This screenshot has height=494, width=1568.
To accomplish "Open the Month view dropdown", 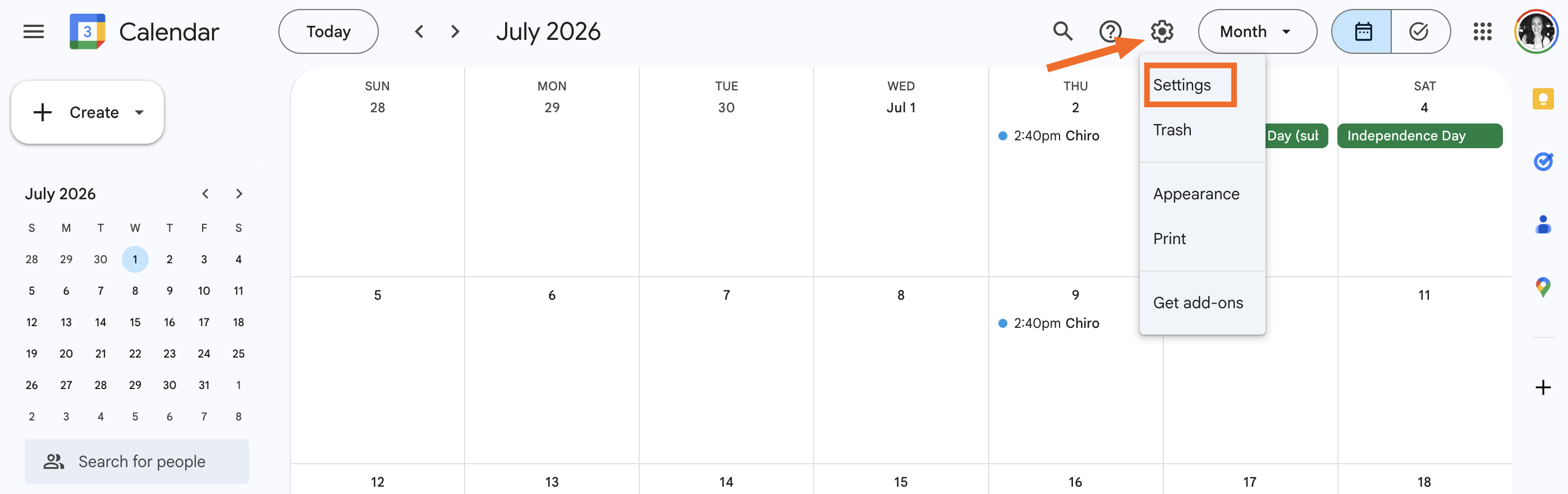I will click(x=1257, y=31).
